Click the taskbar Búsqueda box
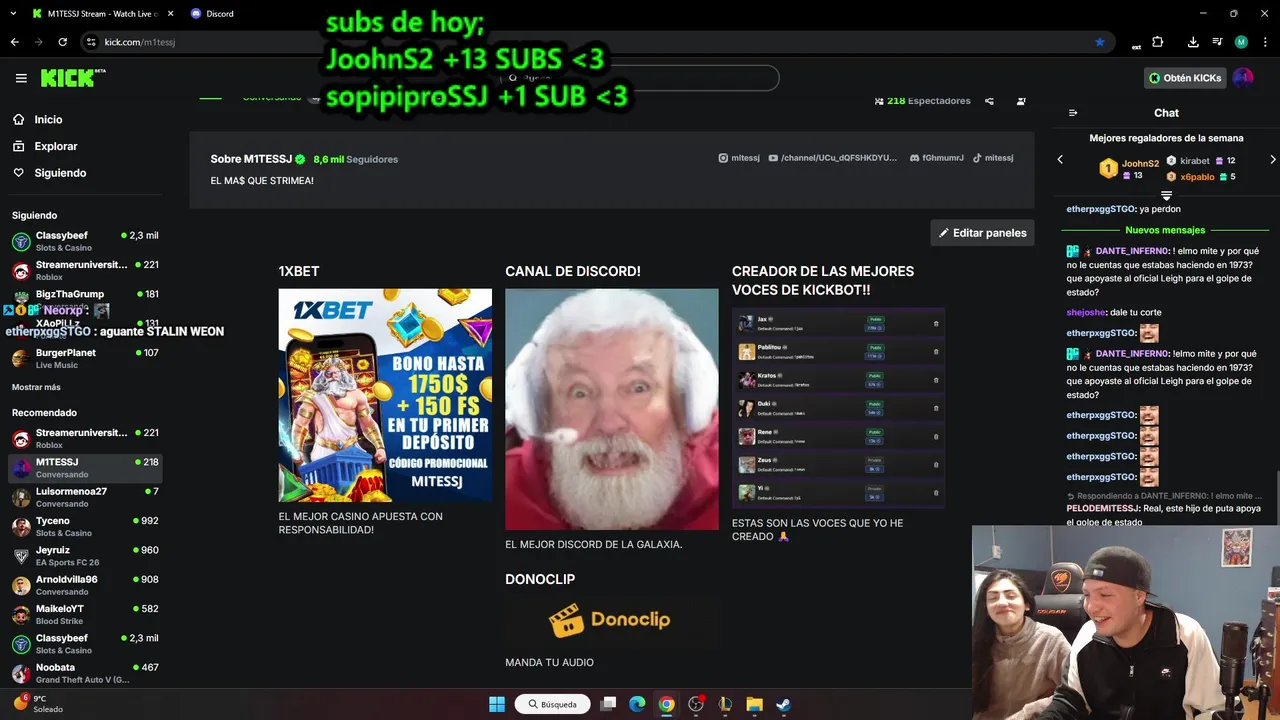The width and height of the screenshot is (1280, 720). pyautogui.click(x=552, y=704)
